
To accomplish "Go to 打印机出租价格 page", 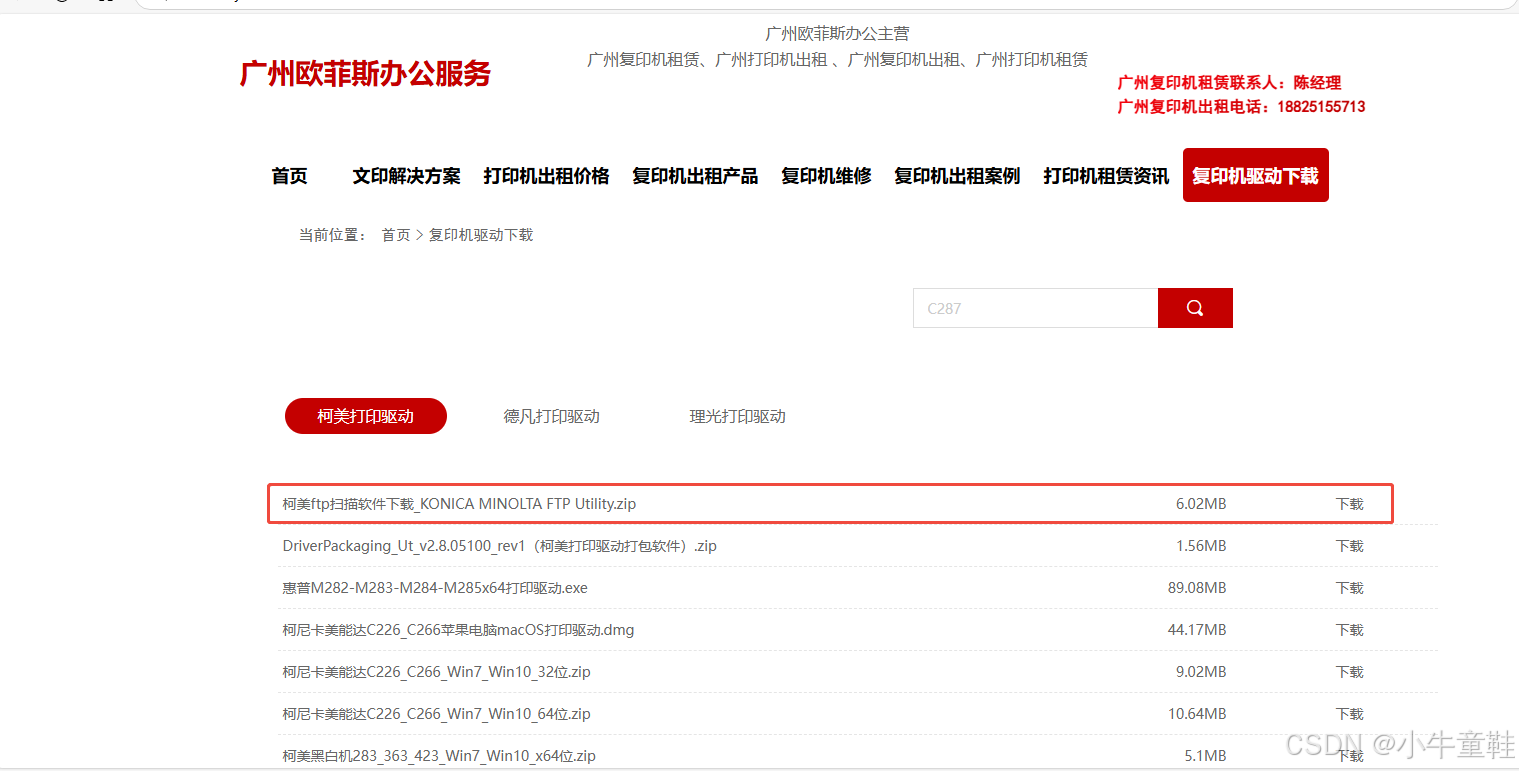I will click(x=546, y=176).
